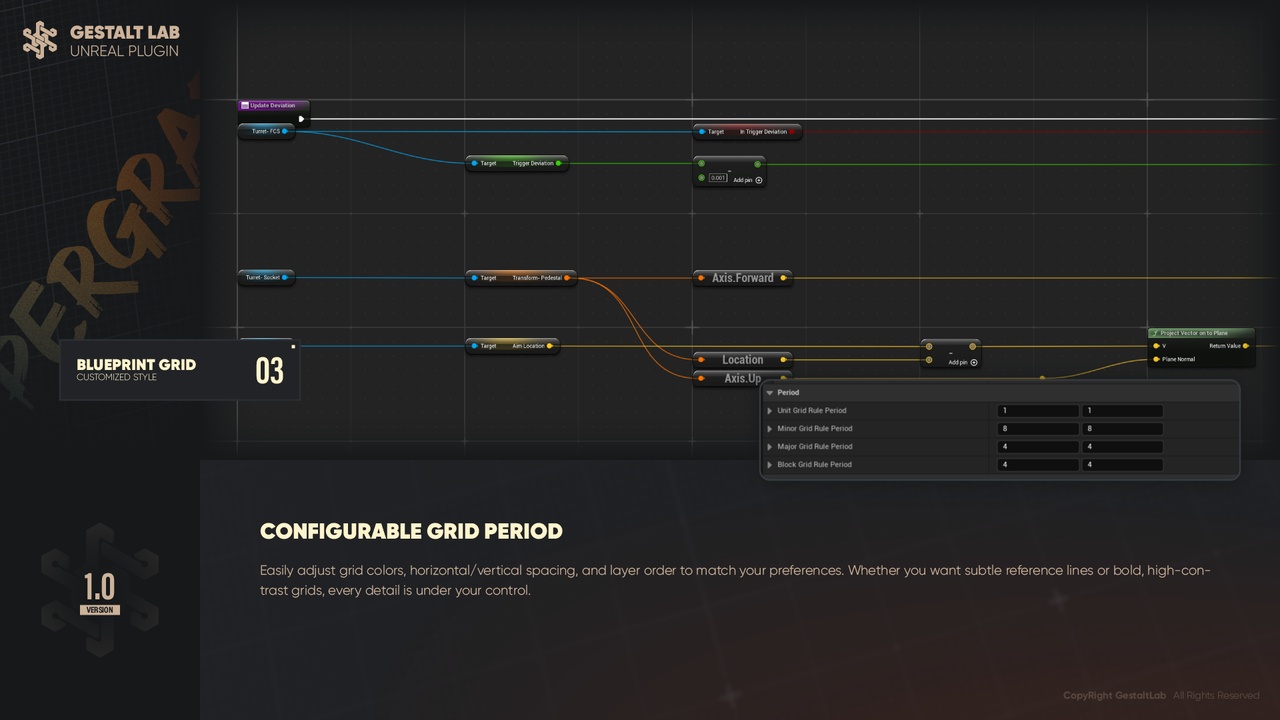Click the function icon on Project Vector node
The image size is (1280, 720).
pos(1155,333)
